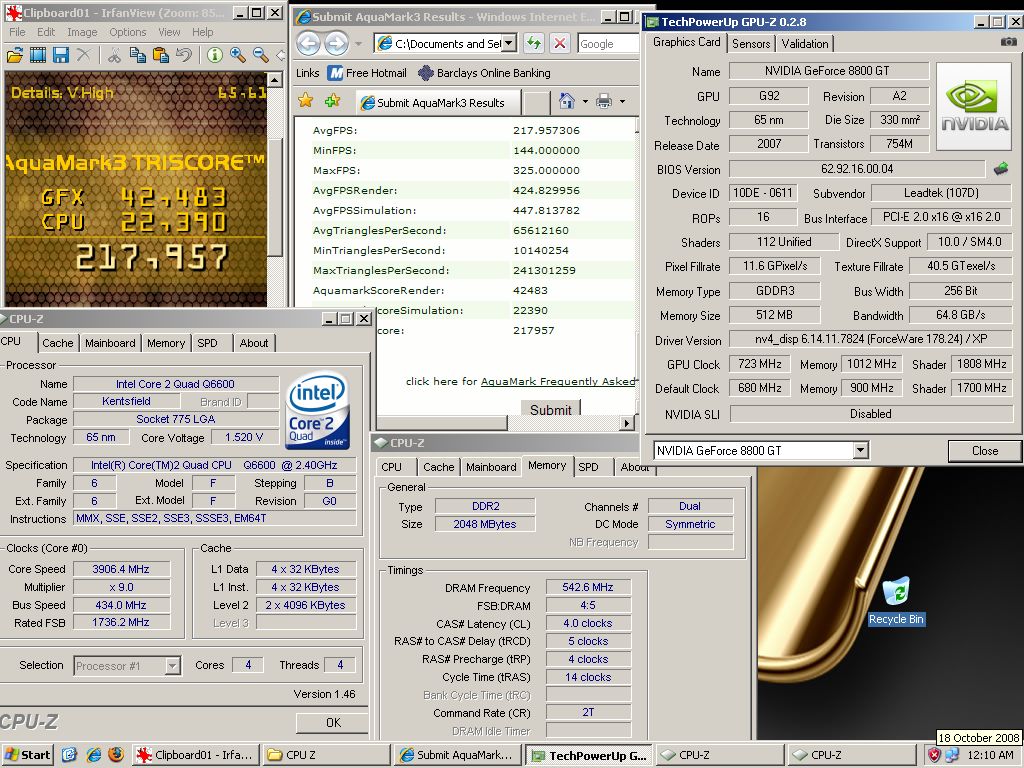Switch to Clipboard01 IrfanView taskbar button
This screenshot has width=1024, height=768.
tap(196, 755)
